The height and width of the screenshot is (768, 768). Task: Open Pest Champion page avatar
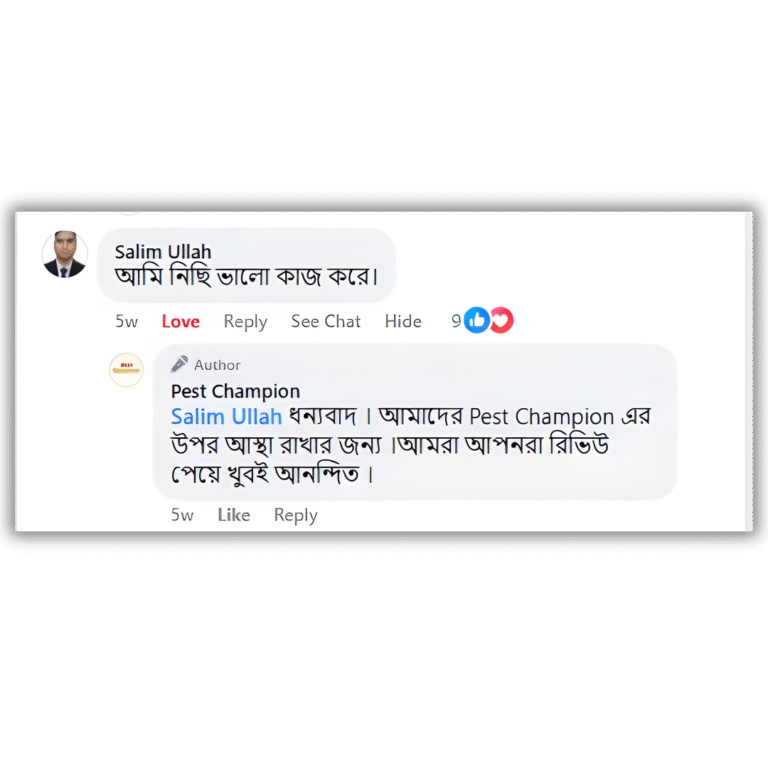126,370
